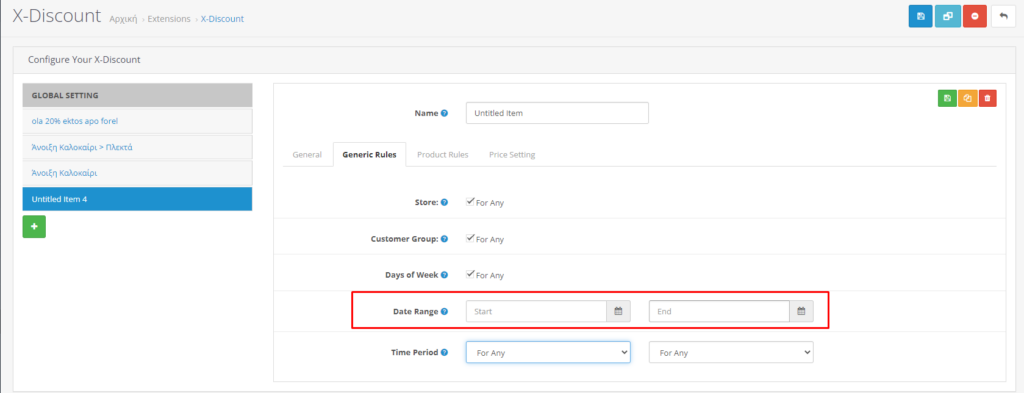
Task: Toggle the Store For Any checkbox
Action: 470,202
